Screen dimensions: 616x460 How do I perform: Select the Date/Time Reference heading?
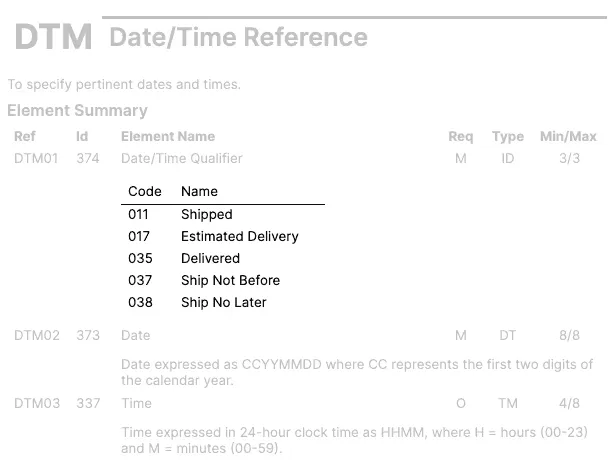click(x=238, y=37)
